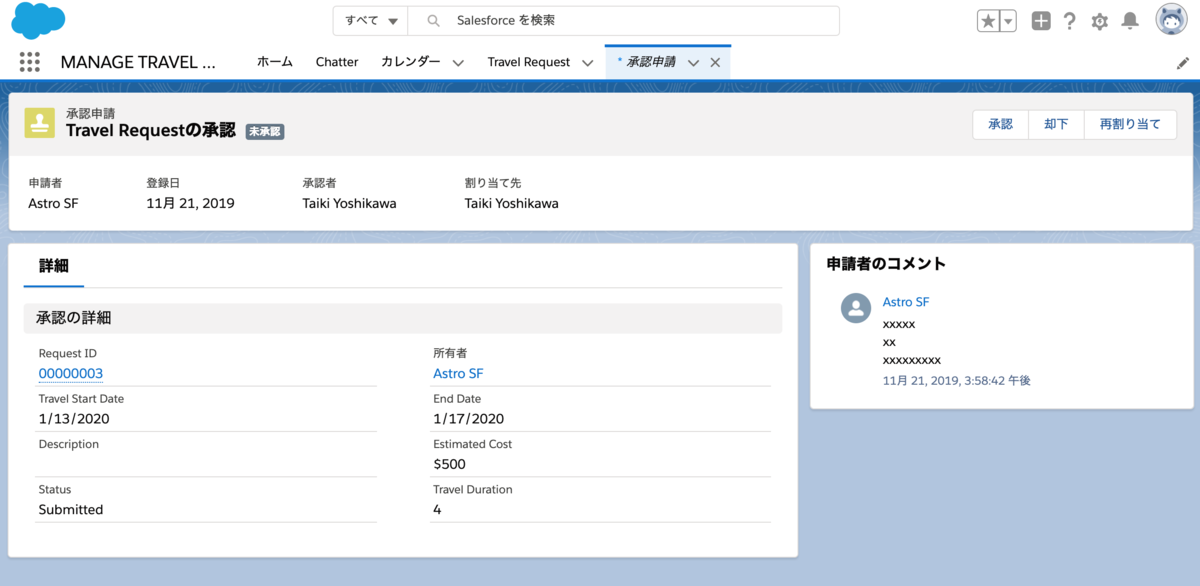
Task: Click the Description field label
Action: point(69,444)
